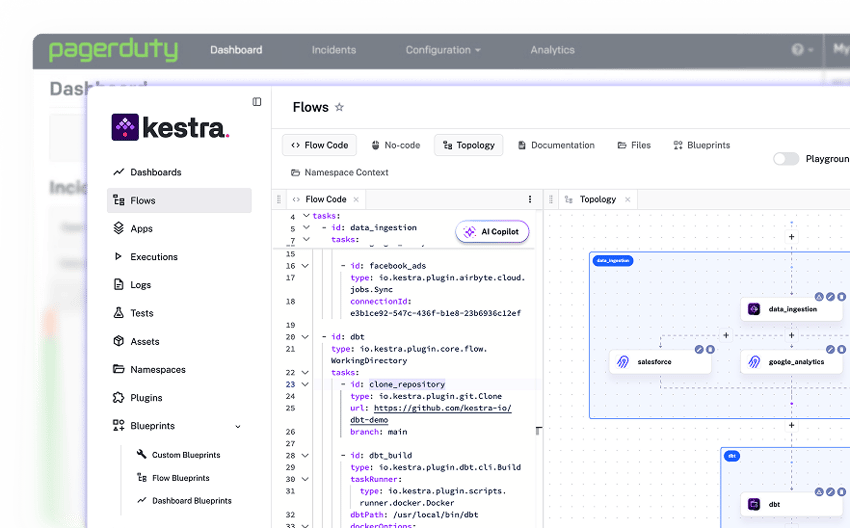Open Custom Blueprints submenu item

[185, 455]
